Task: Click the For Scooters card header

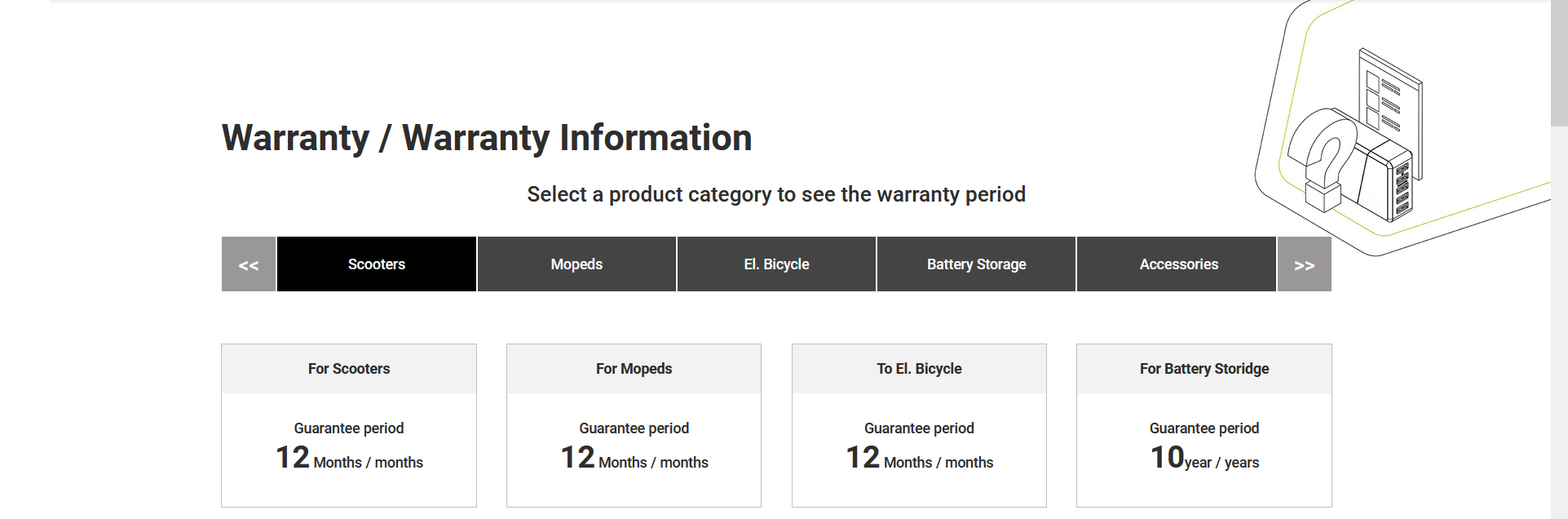Action: click(349, 369)
